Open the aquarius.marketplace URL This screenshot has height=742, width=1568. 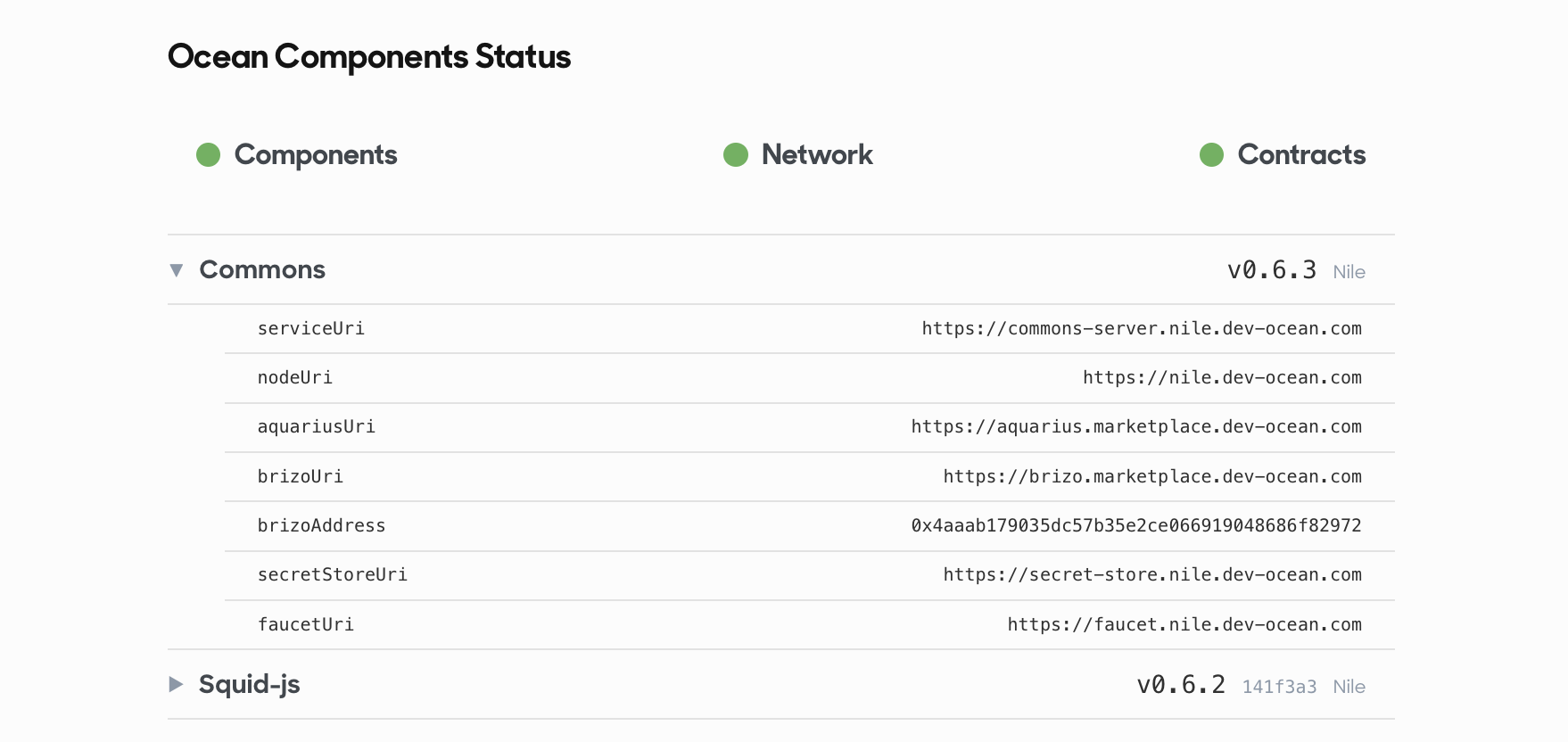pyautogui.click(x=1136, y=426)
